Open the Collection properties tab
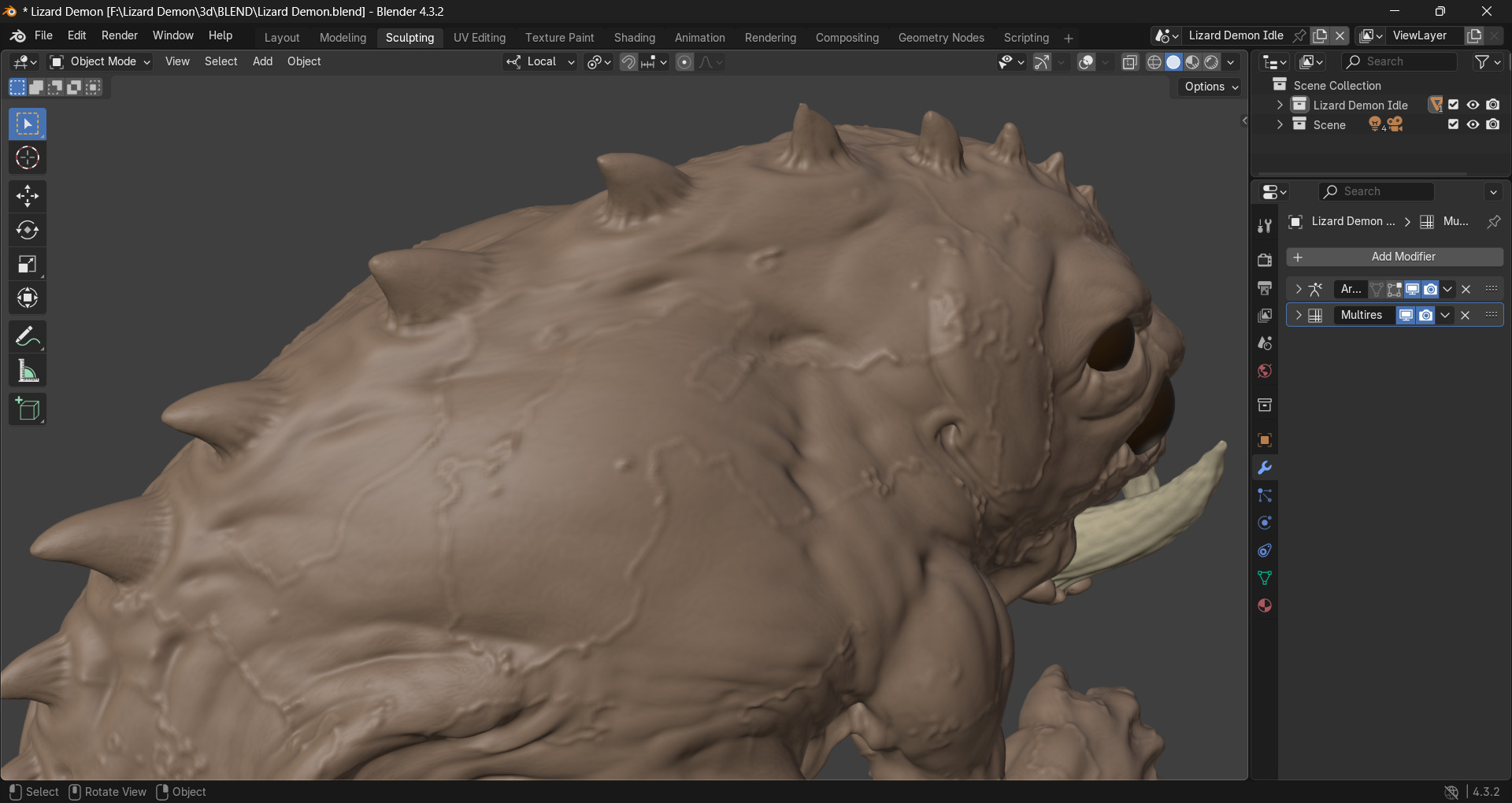The width and height of the screenshot is (1512, 803). click(1265, 405)
